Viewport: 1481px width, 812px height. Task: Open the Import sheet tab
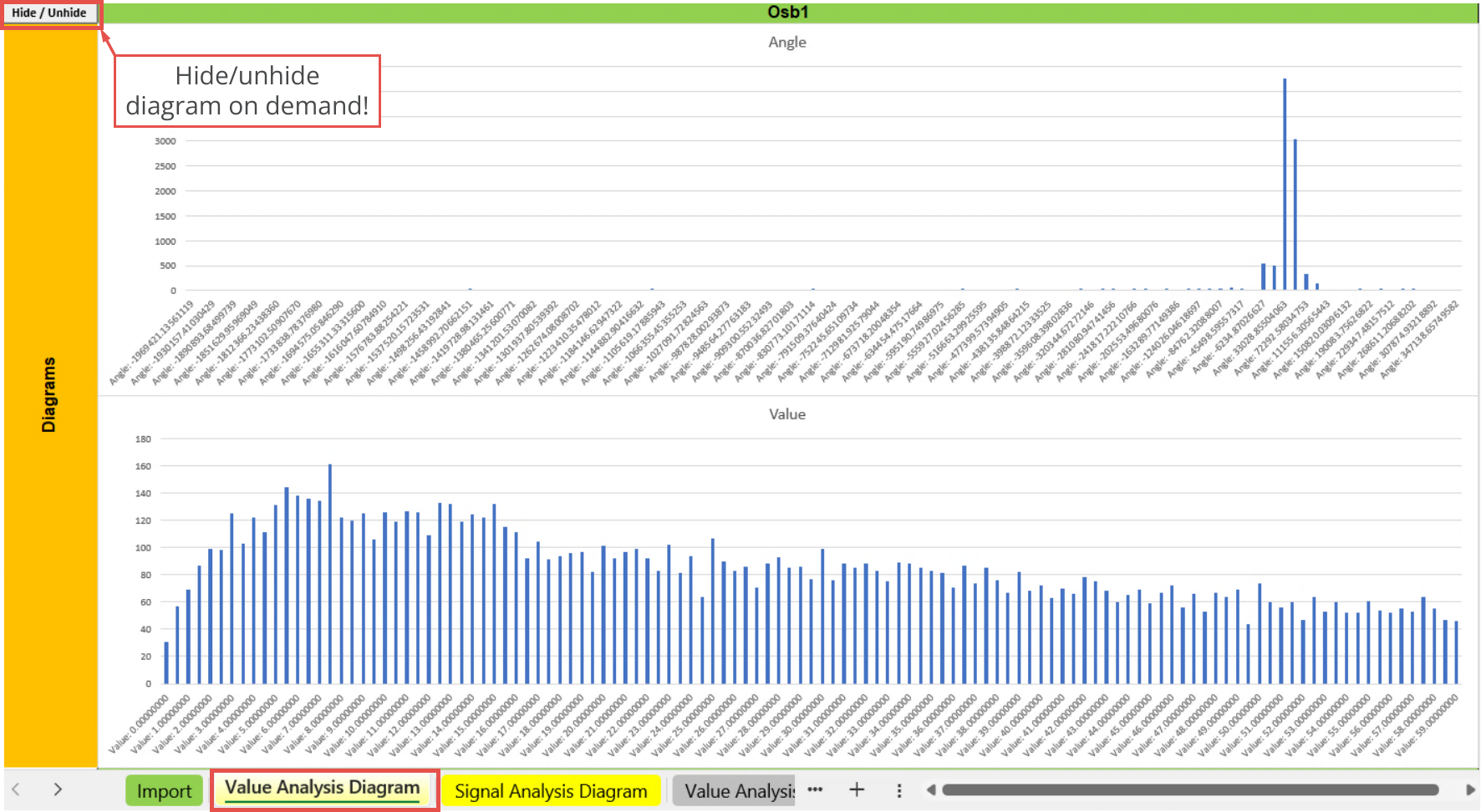tap(164, 791)
